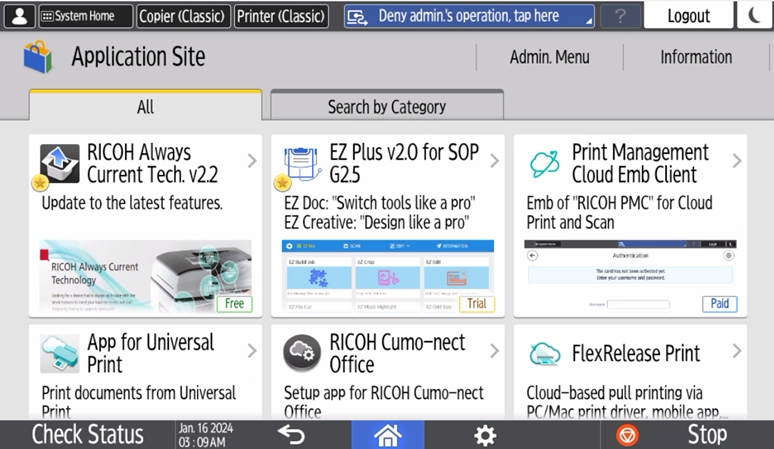
Task: Tap the FlexRelease Print cloud icon
Action: (x=545, y=353)
